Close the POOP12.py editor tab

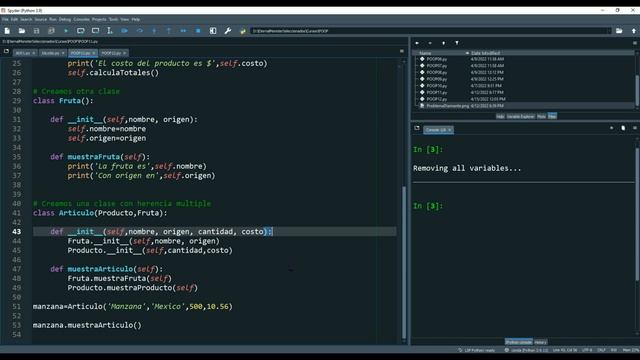(124, 53)
